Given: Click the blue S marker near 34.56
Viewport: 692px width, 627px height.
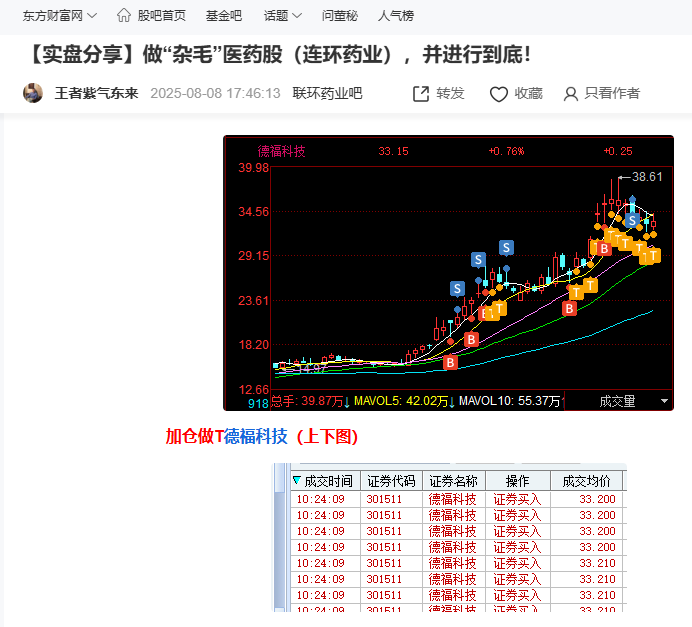Looking at the screenshot, I should click(632, 220).
